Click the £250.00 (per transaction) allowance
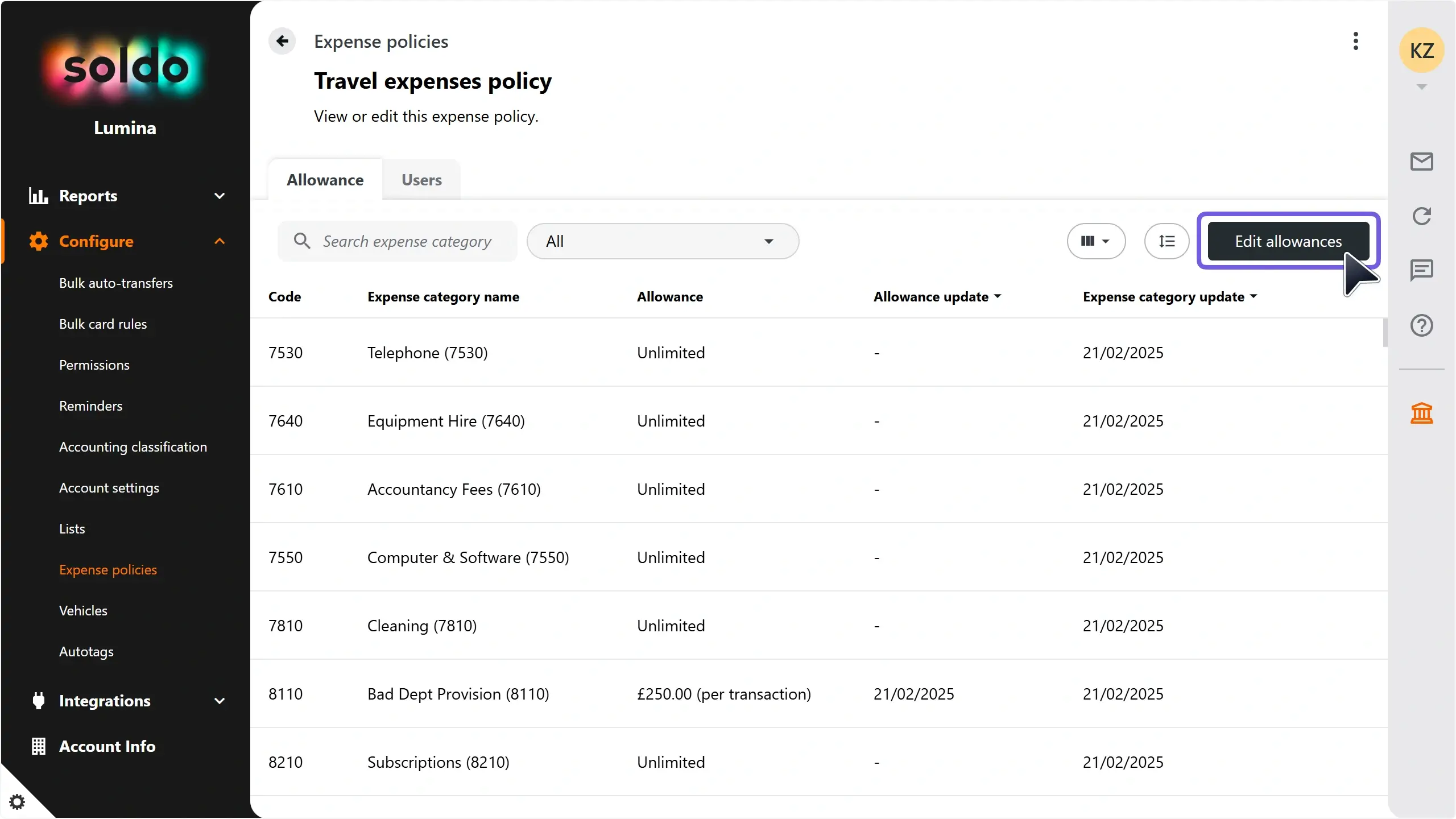 click(x=724, y=694)
